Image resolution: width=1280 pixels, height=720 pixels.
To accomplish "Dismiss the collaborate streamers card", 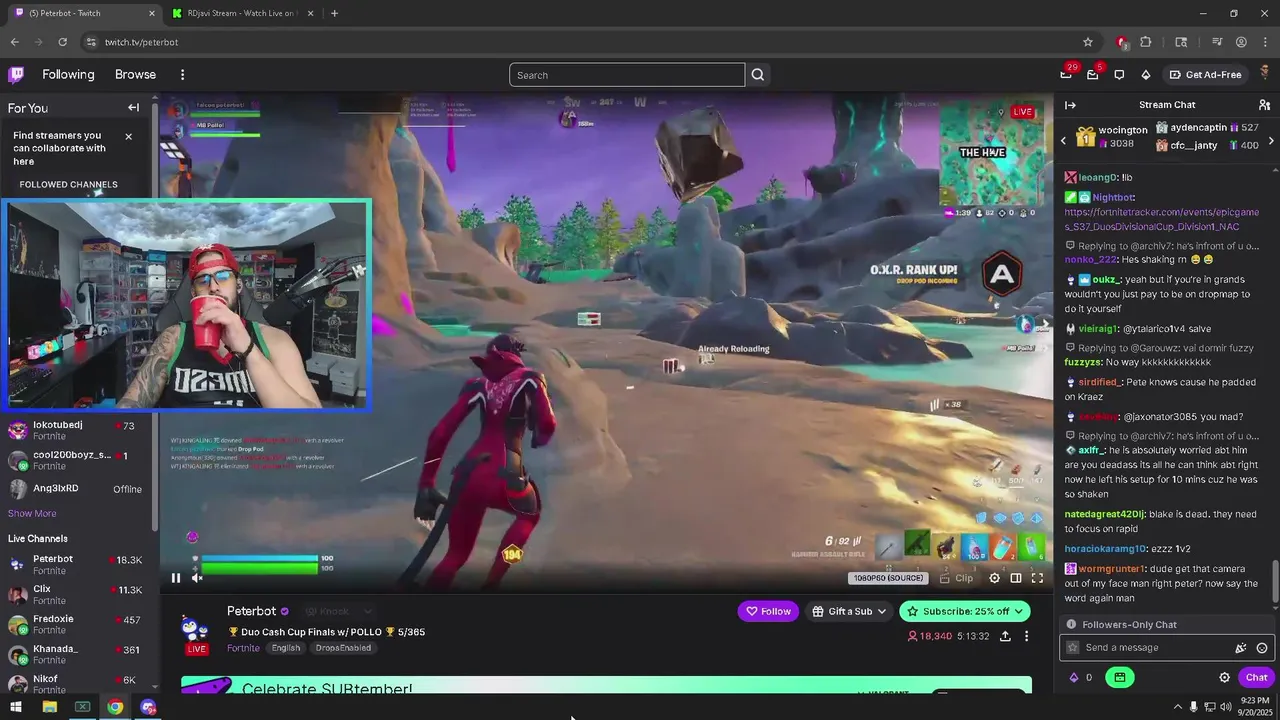I will coord(128,136).
